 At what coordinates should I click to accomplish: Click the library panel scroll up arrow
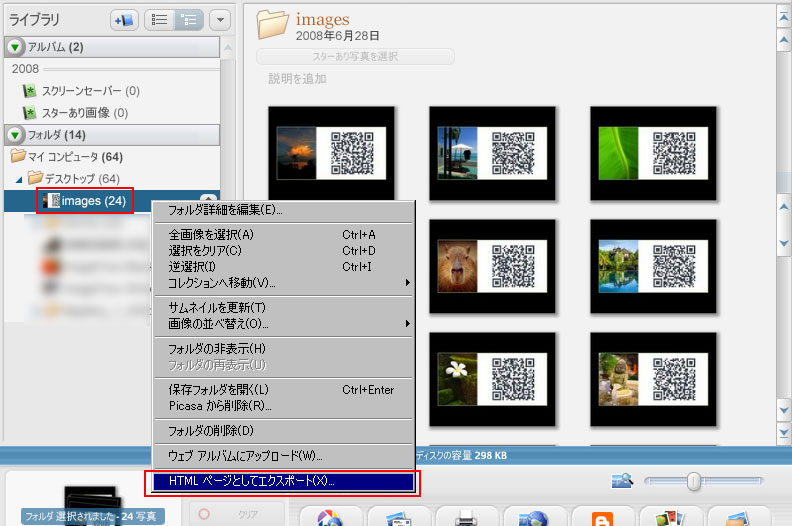(x=228, y=49)
